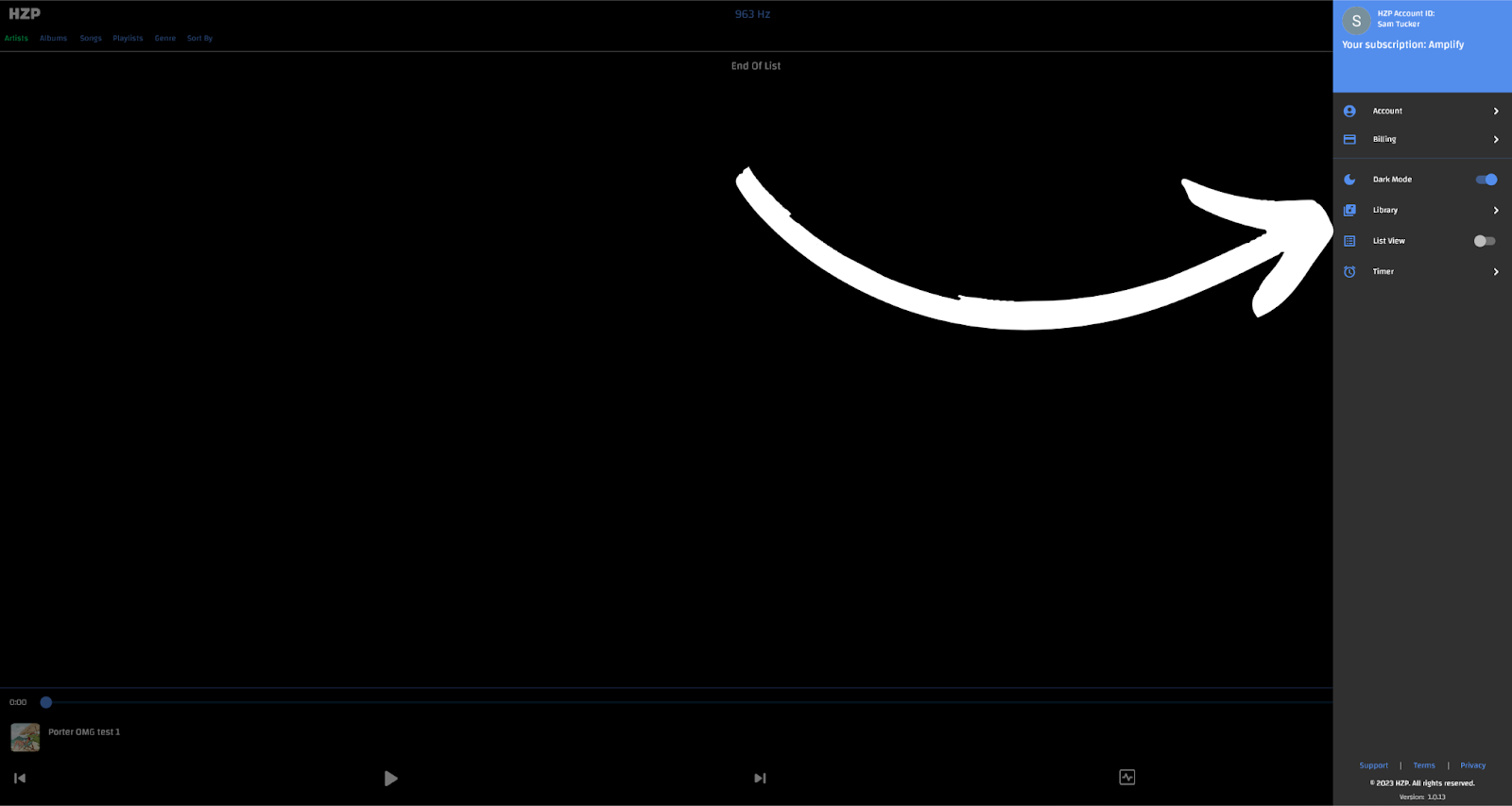Screen dimensions: 1512x806
Task: Click the Library music icon
Action: (1349, 211)
